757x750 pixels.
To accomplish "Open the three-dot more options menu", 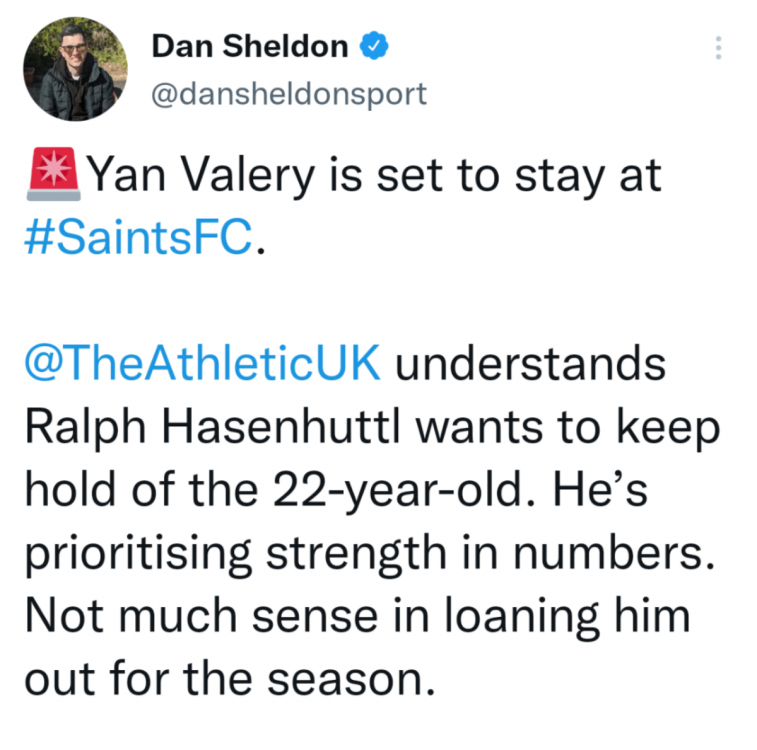I will tap(716, 48).
